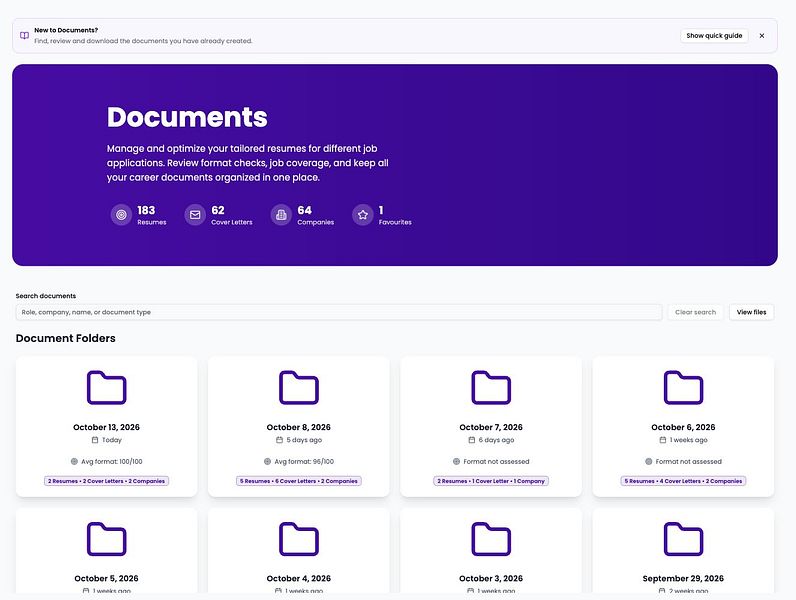Open the October 8, 2026 folder icon
Screen dimensions: 796x600
[298, 387]
